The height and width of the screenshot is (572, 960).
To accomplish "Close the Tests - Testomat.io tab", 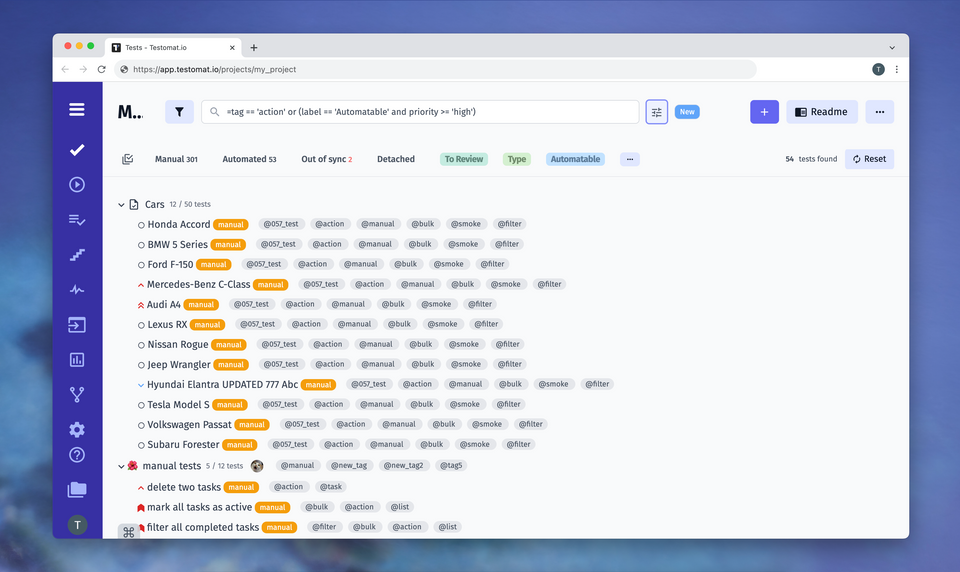I will (232, 48).
